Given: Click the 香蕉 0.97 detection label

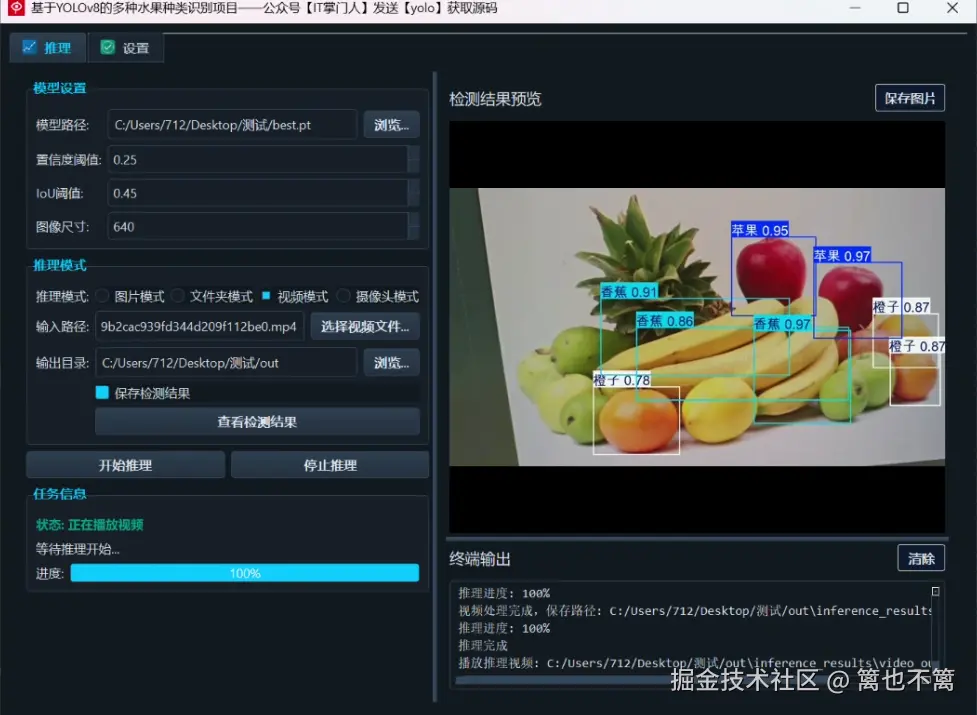Looking at the screenshot, I should click(x=782, y=324).
